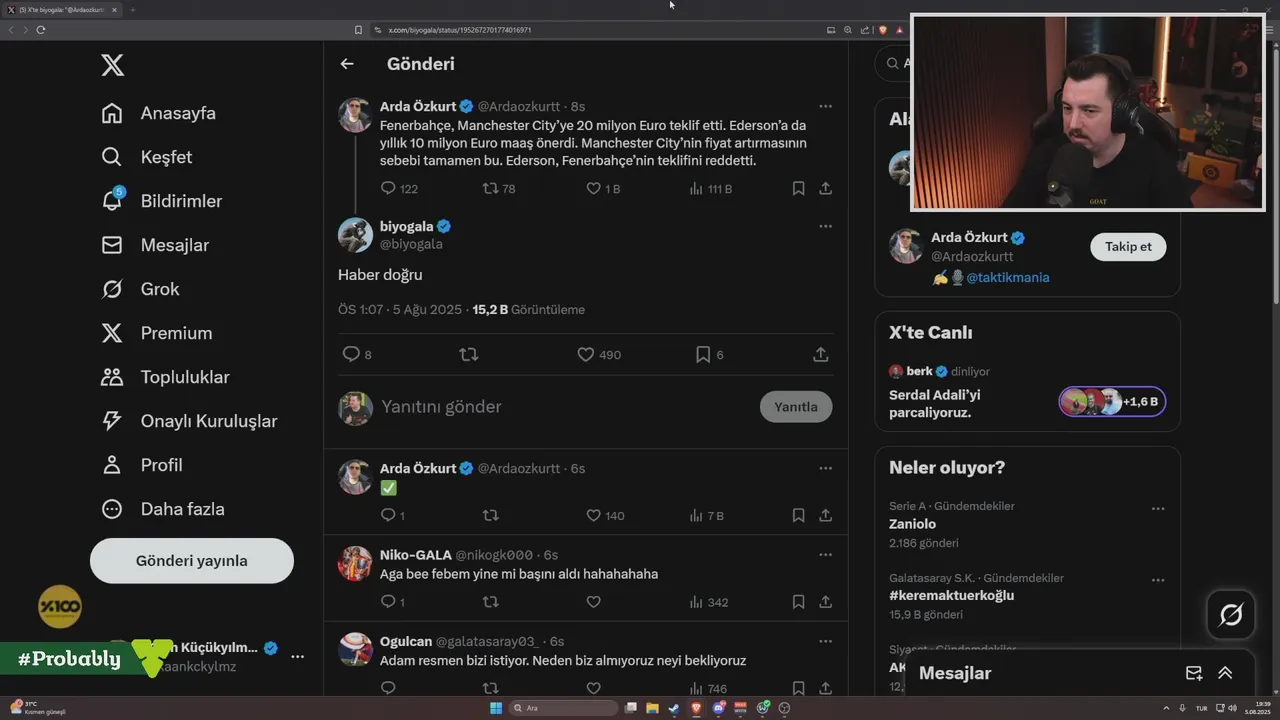The image size is (1280, 720).
Task: Open Discord from the taskbar
Action: [x=718, y=708]
